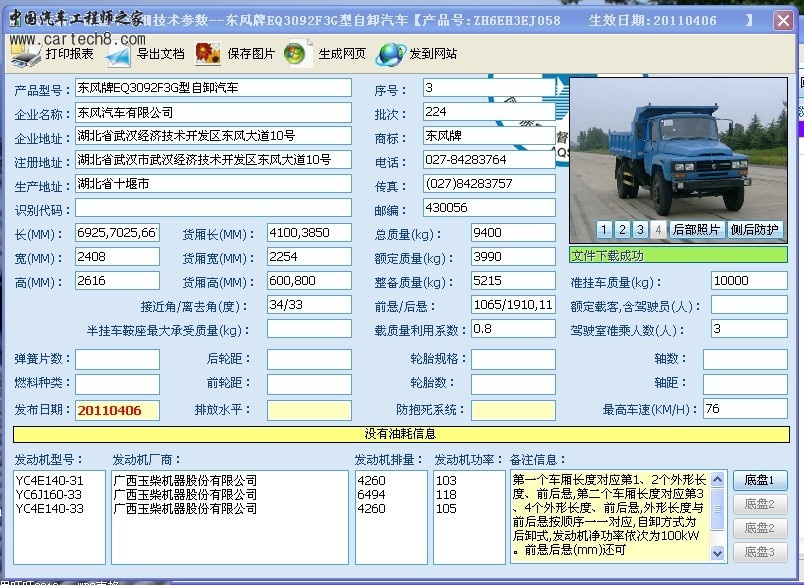Click the Windows-logo icon for 生成网页
The width and height of the screenshot is (804, 585).
298,54
